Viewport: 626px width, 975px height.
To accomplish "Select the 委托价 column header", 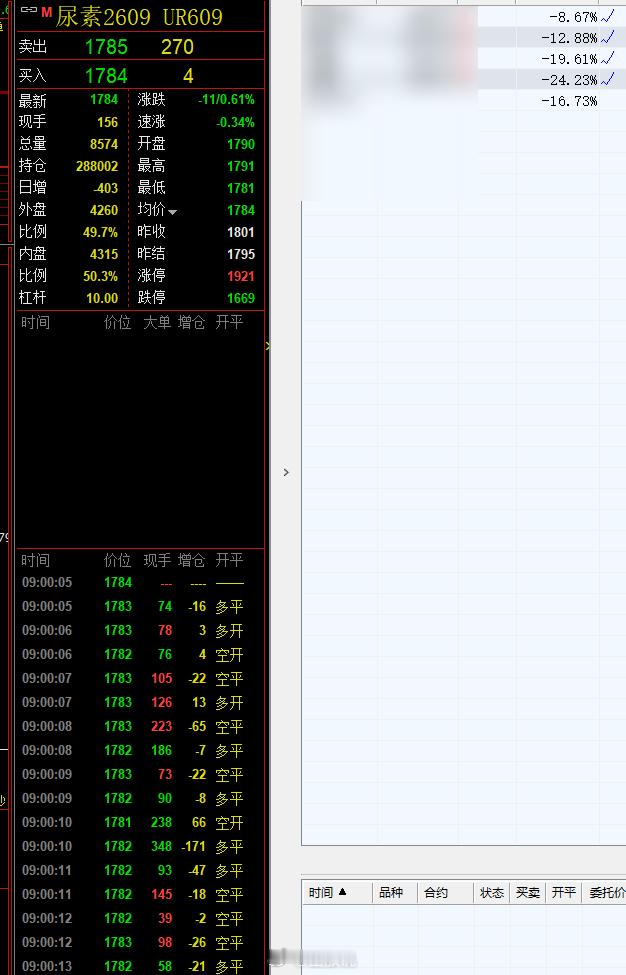I will pyautogui.click(x=607, y=893).
